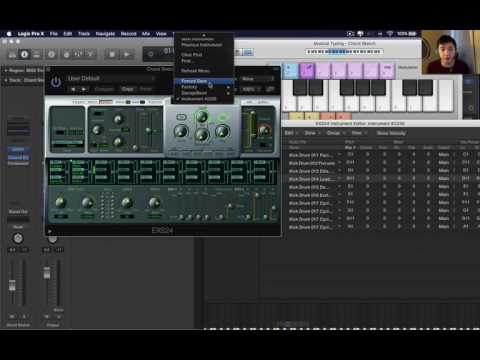Click the Compare button in plug-in header
480x360 pixels.
pos(104,89)
